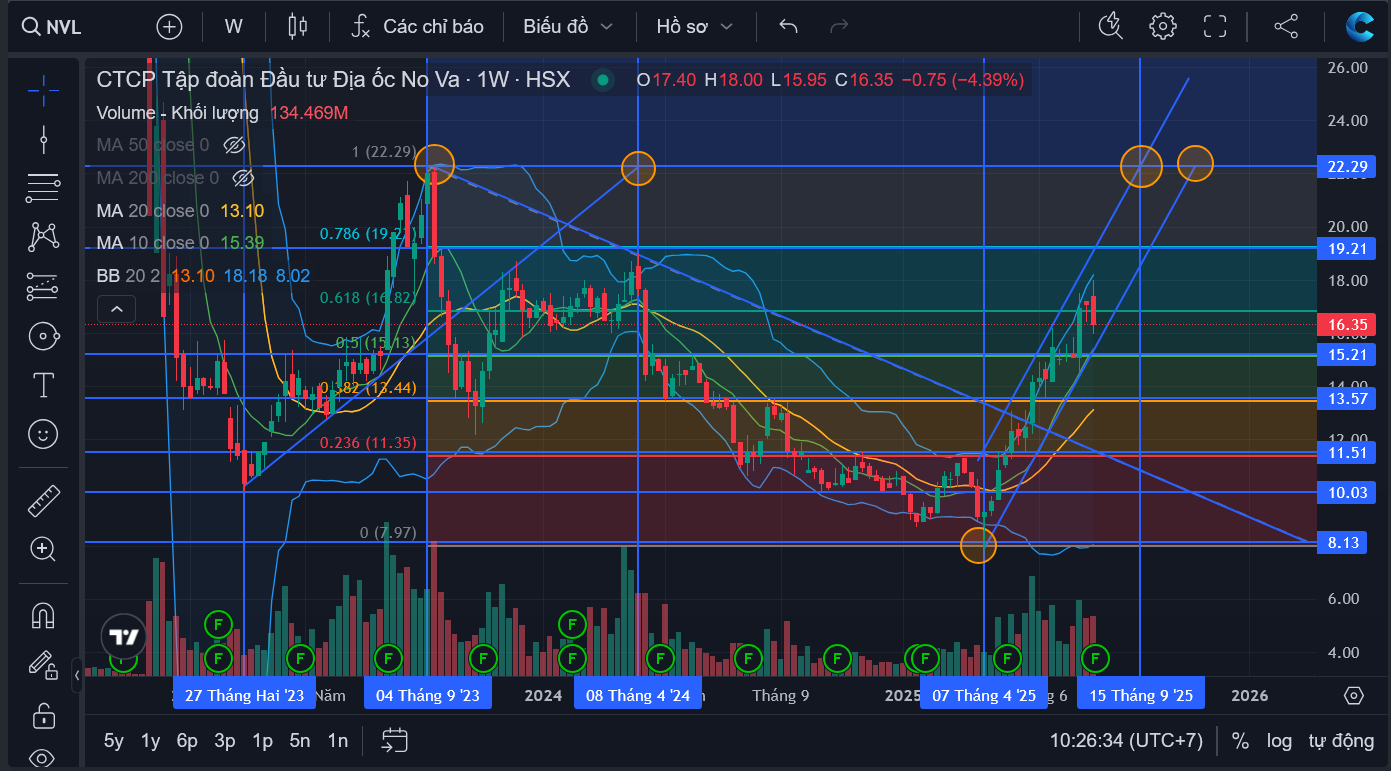
Task: Share the chart with the share icon
Action: tap(1286, 27)
